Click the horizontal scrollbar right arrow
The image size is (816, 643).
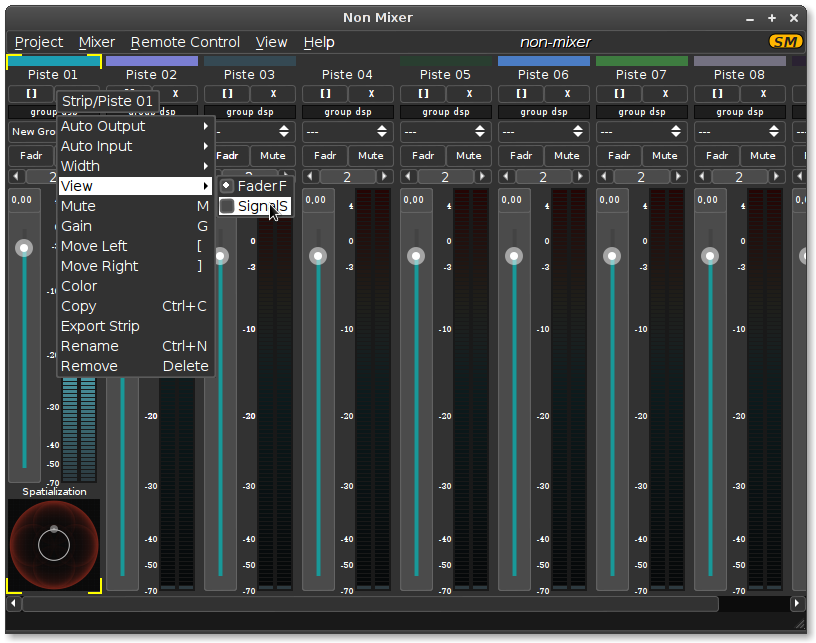[x=797, y=604]
